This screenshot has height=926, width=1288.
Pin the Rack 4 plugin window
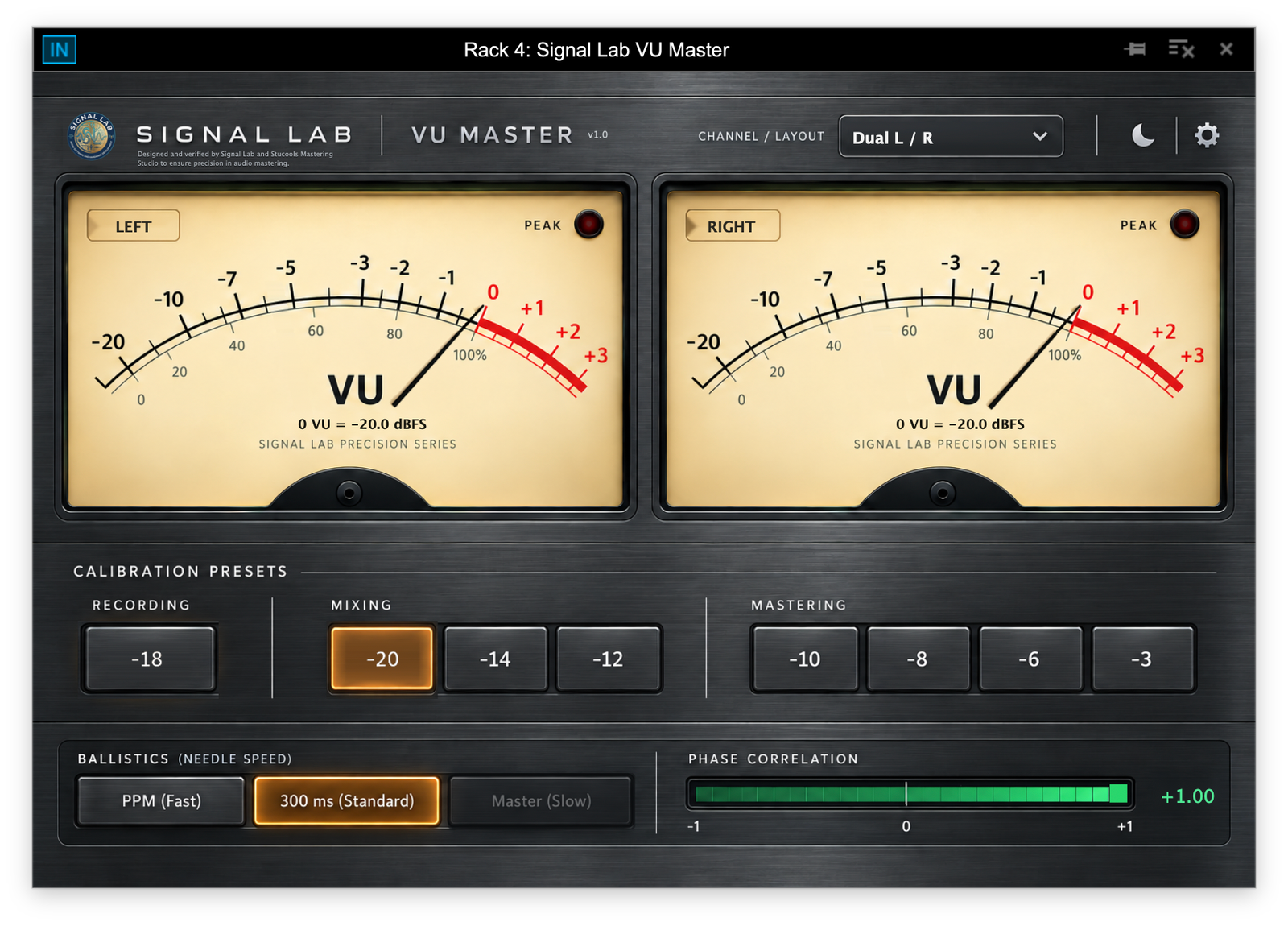coord(1135,49)
